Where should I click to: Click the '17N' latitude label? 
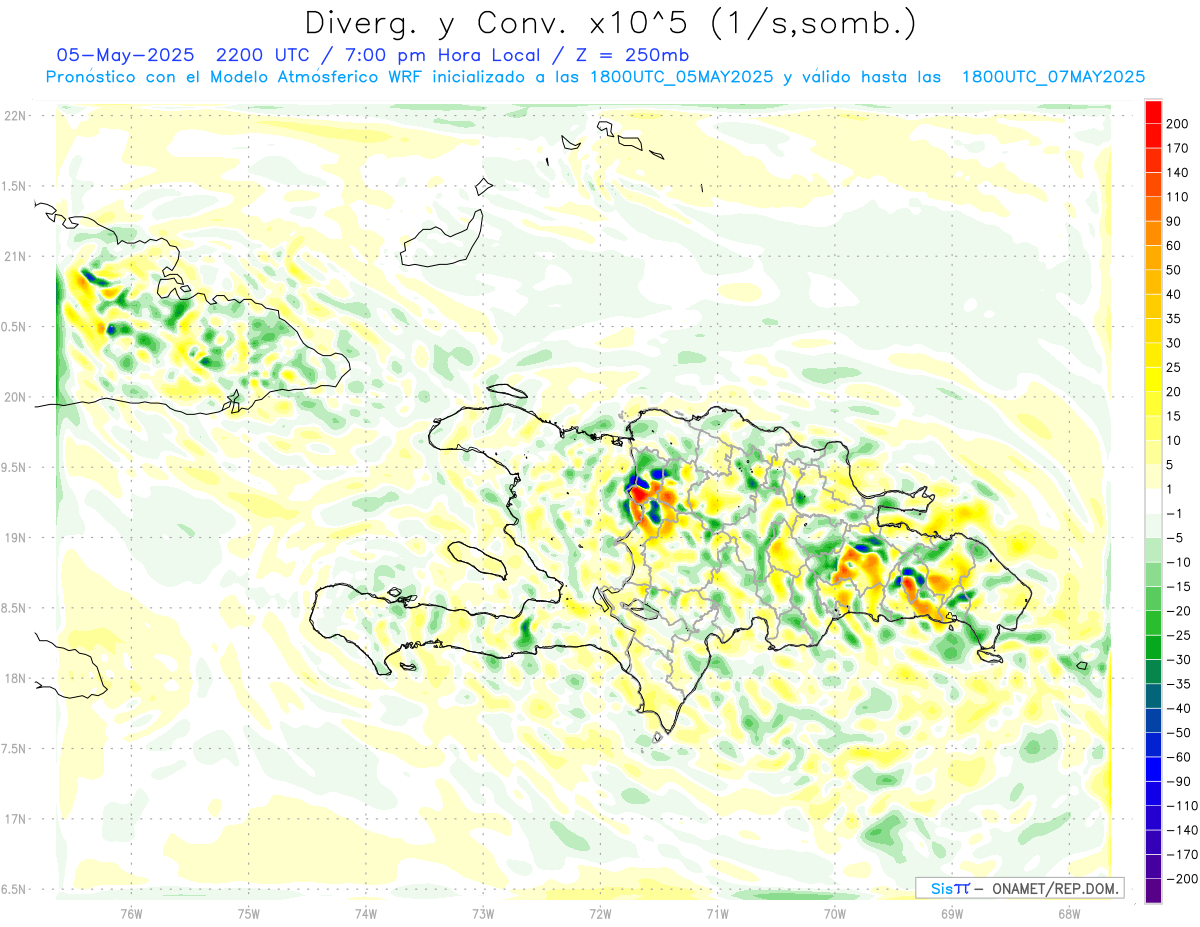tap(15, 819)
